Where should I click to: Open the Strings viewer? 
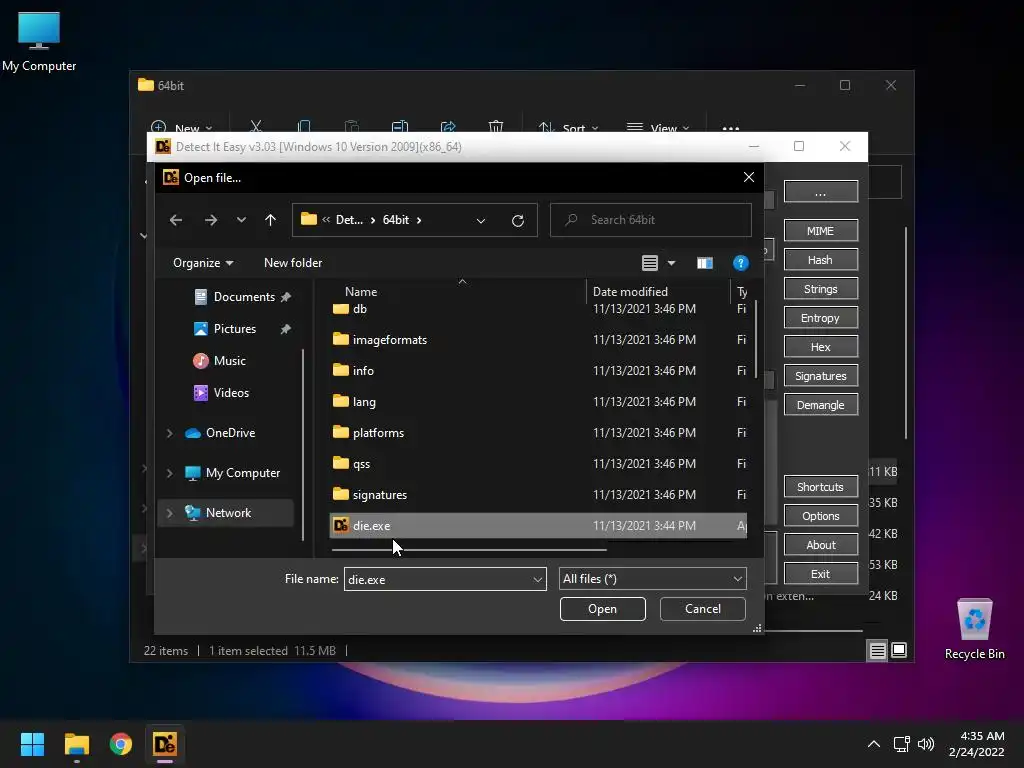[820, 289]
